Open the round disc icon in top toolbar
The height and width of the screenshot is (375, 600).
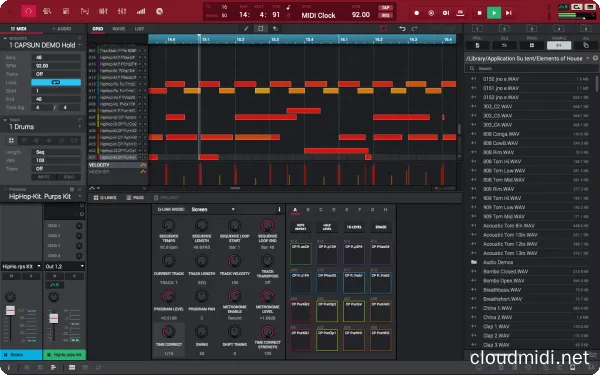tap(160, 11)
